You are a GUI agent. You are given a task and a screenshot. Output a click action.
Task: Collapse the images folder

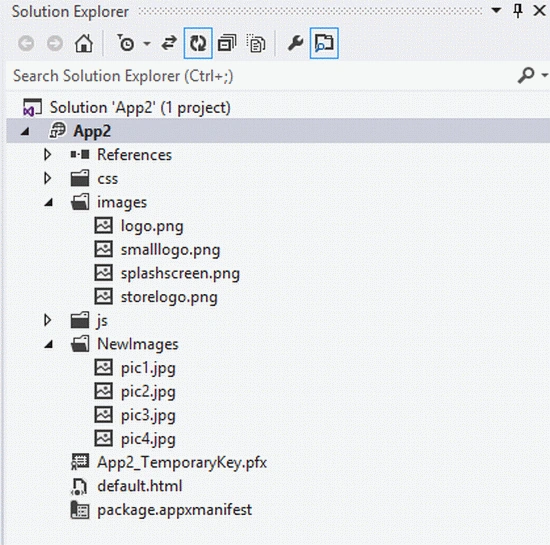pyautogui.click(x=49, y=202)
